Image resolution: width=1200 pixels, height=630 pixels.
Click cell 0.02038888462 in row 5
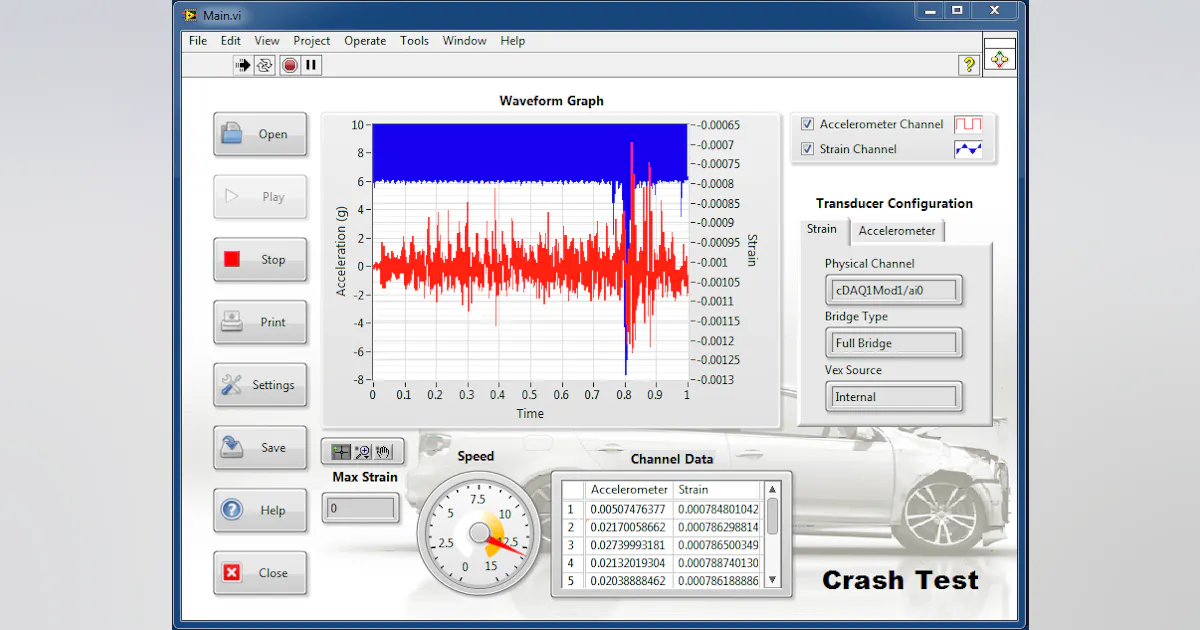click(630, 580)
